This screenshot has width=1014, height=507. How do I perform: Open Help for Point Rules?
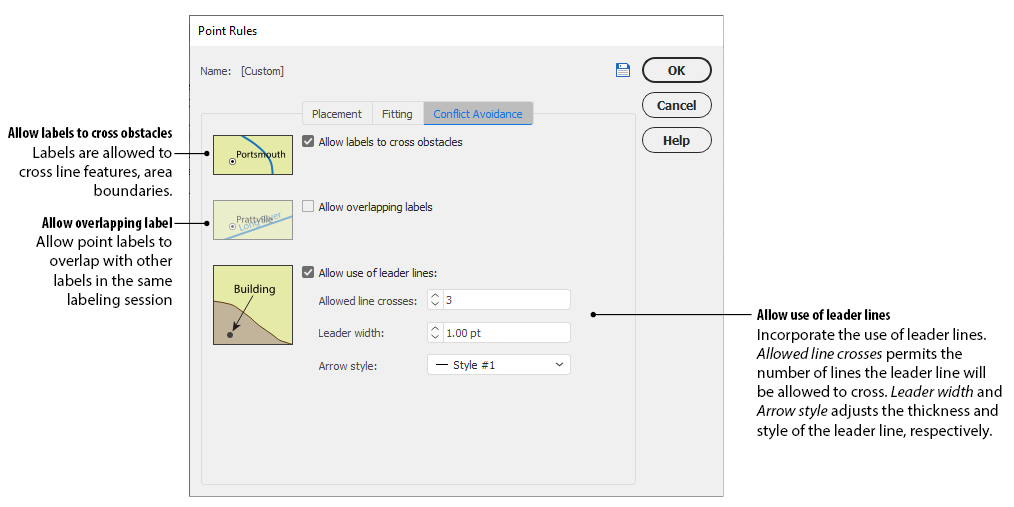[x=676, y=140]
